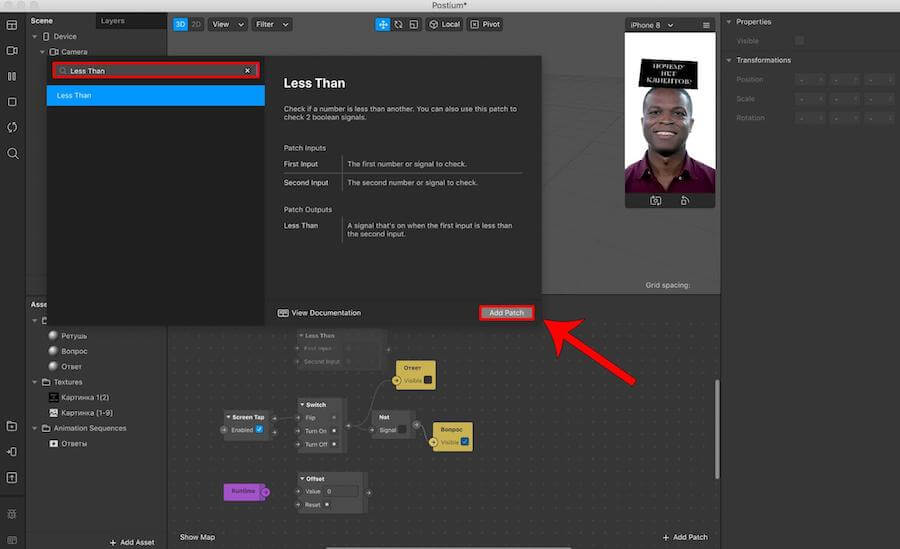
Task: Select the move manipulator tool
Action: click(383, 24)
